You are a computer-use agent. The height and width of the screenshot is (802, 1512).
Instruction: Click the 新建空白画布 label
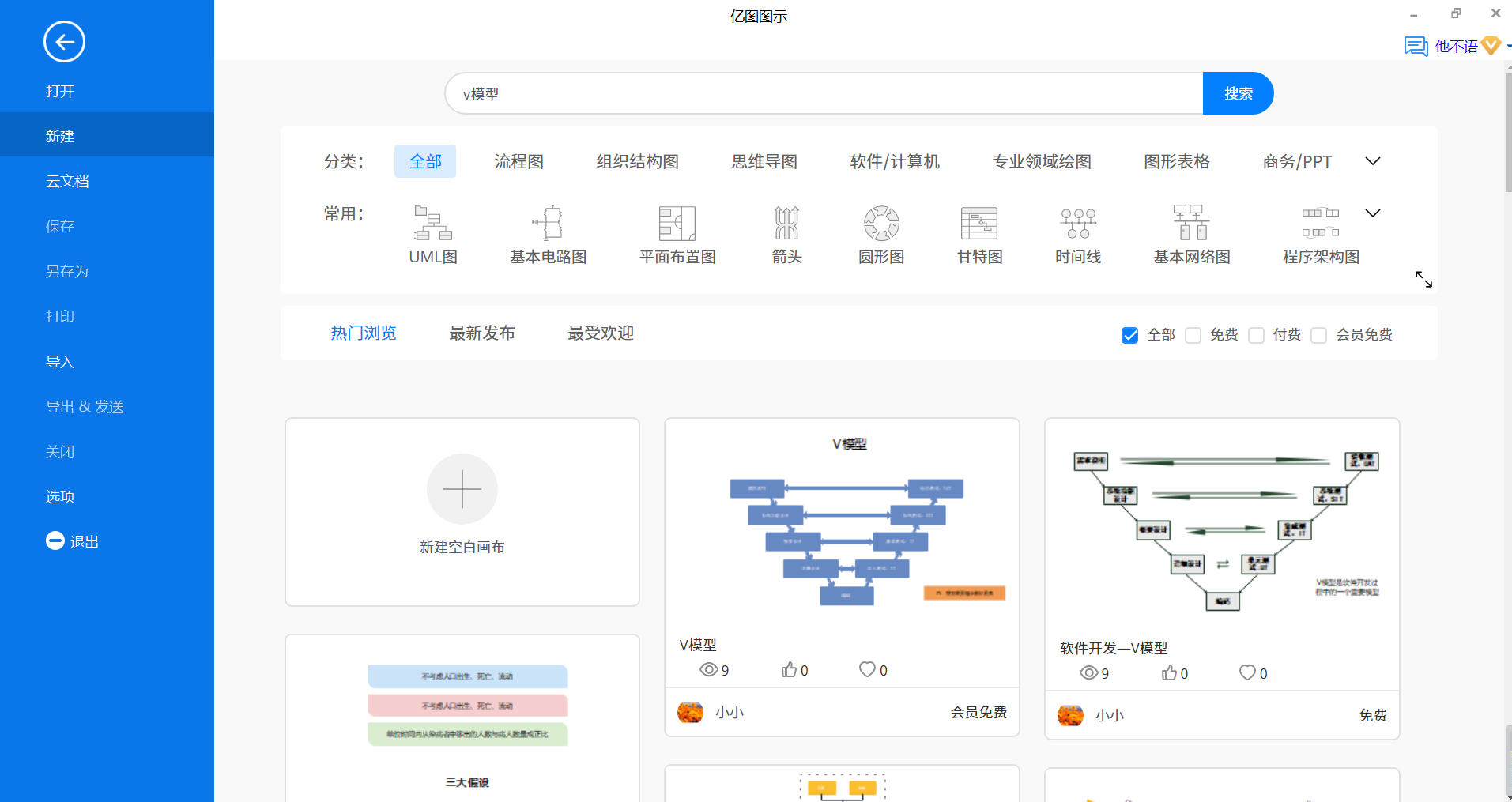point(462,547)
